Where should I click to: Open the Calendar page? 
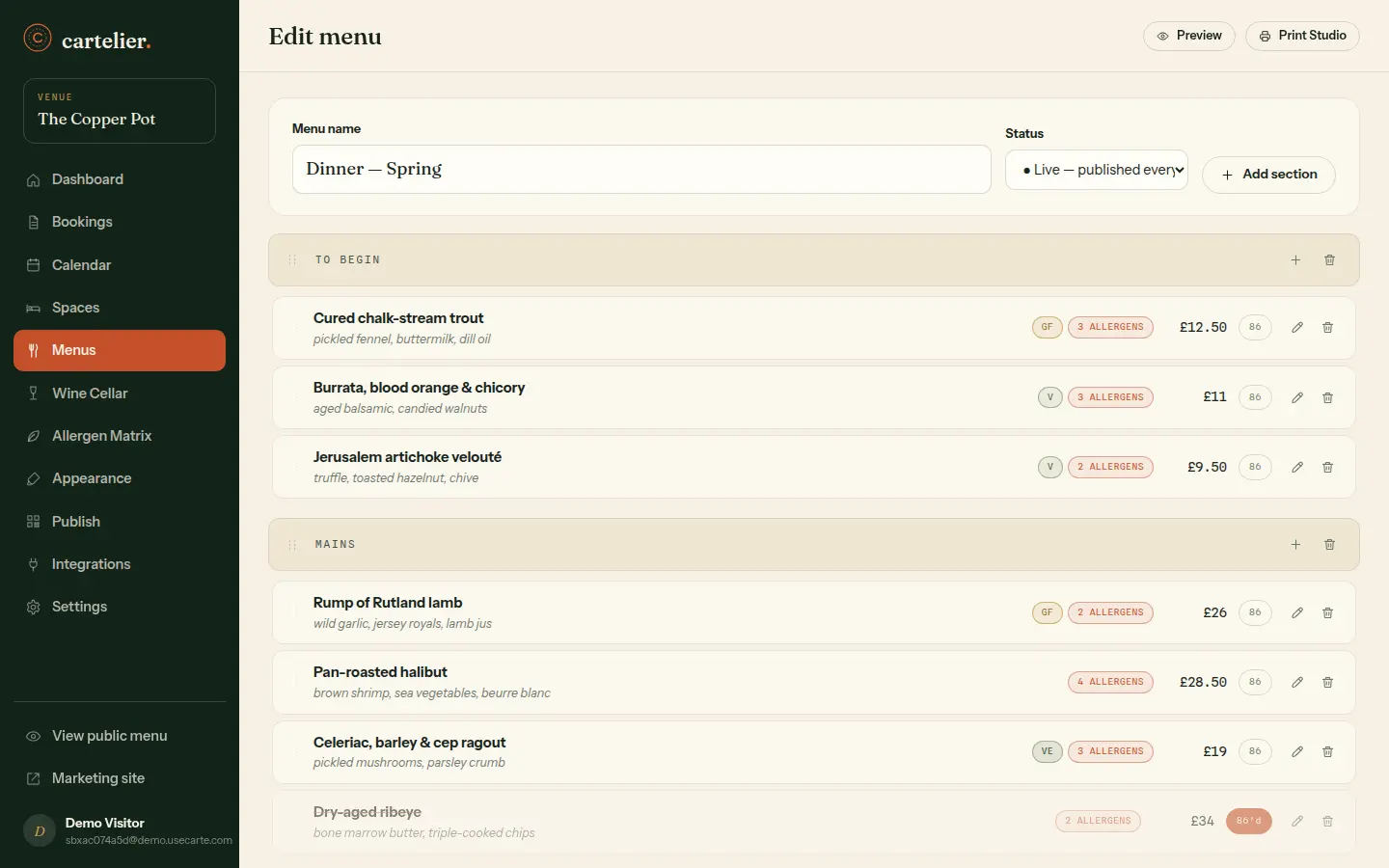coord(120,265)
